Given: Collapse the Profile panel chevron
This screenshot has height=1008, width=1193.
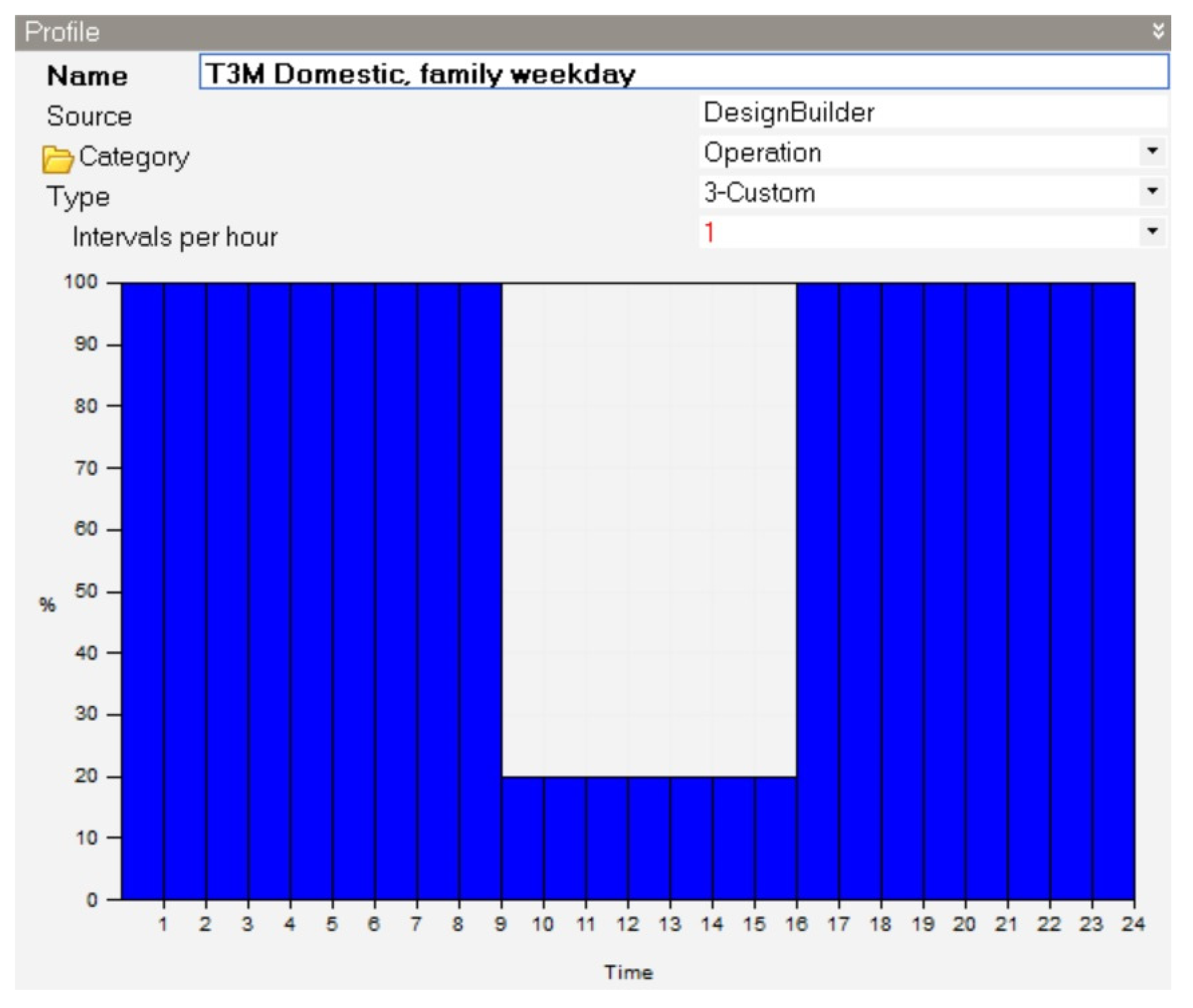Looking at the screenshot, I should (1158, 31).
